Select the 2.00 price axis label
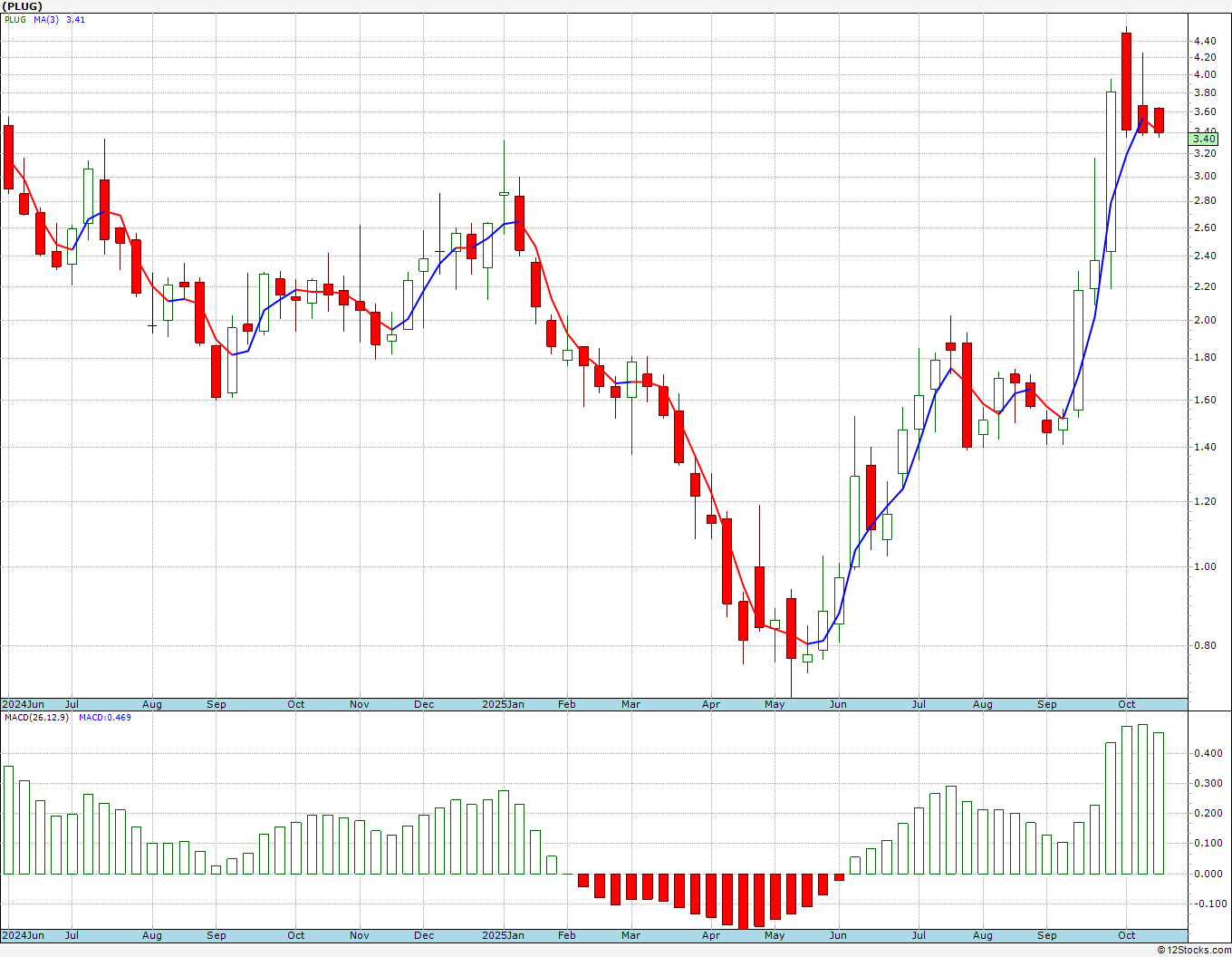 (x=1205, y=320)
